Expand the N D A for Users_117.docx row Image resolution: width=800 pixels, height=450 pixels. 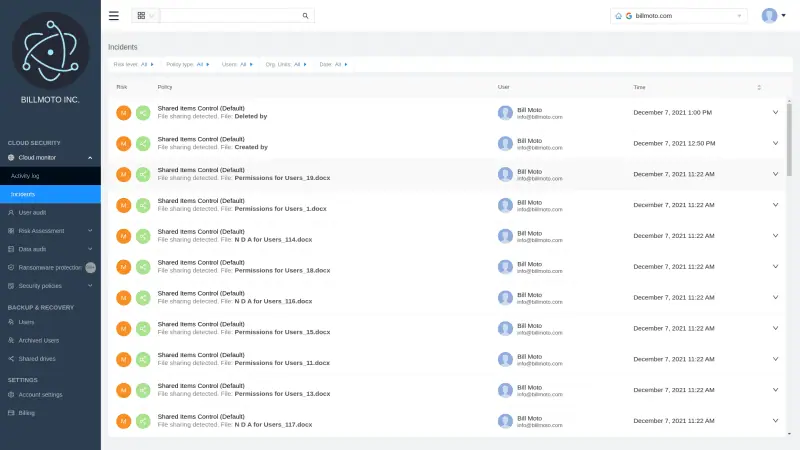click(x=775, y=421)
